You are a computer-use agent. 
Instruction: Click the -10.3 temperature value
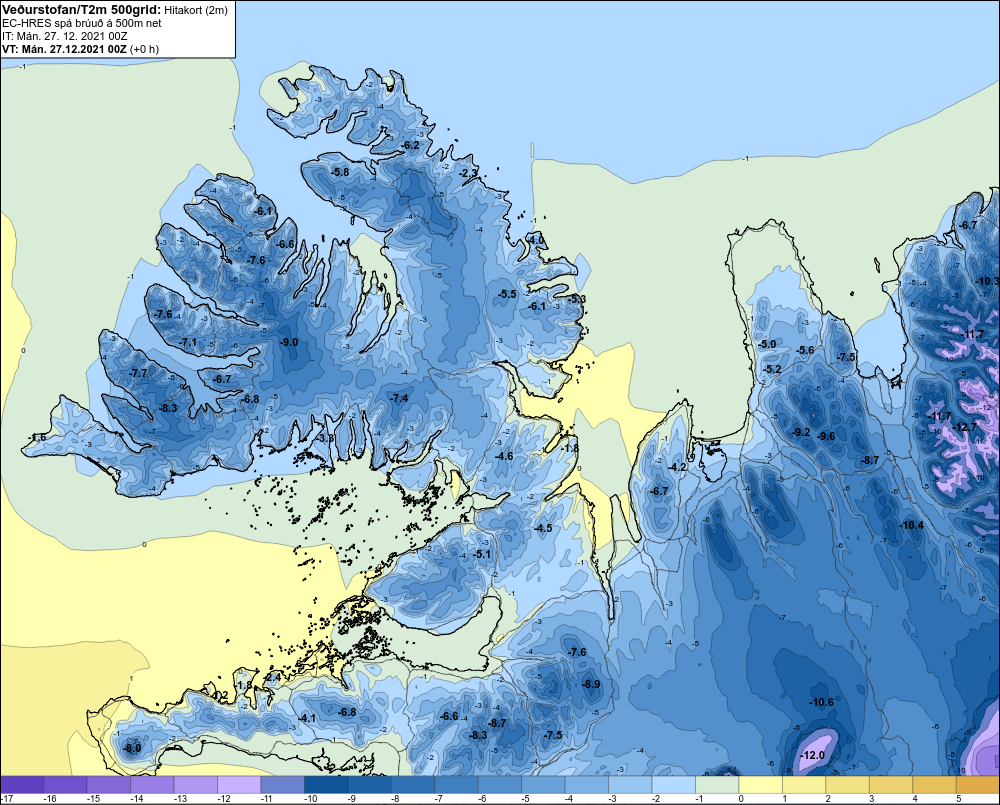click(x=988, y=281)
